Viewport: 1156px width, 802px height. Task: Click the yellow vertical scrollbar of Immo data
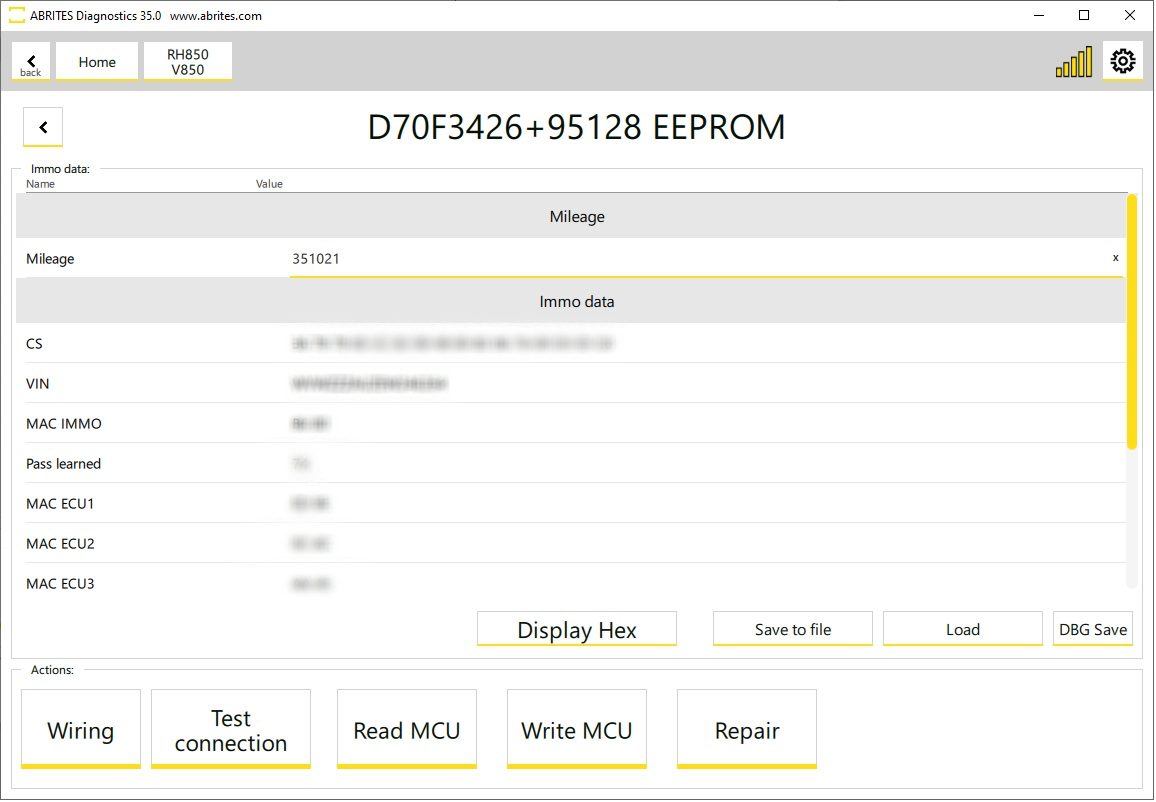(1132, 321)
